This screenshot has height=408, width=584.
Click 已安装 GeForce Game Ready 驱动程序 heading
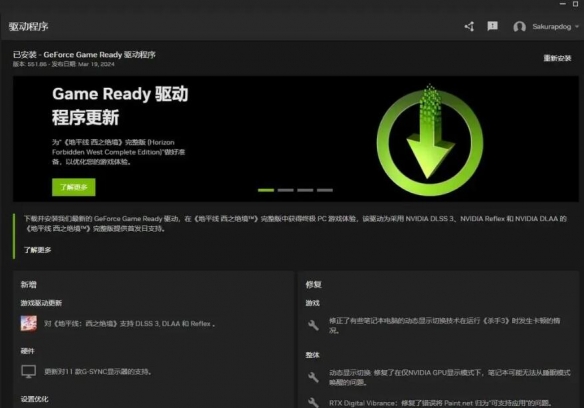(x=84, y=55)
